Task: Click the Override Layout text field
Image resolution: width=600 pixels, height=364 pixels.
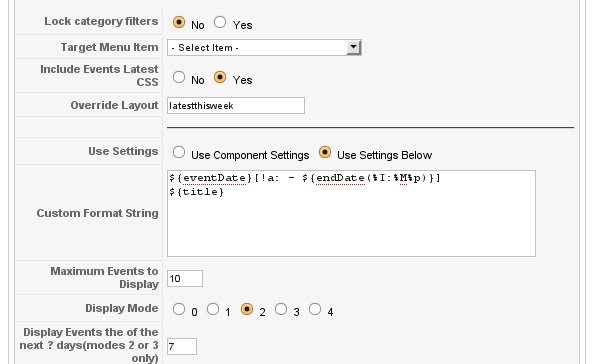Action: click(x=236, y=106)
